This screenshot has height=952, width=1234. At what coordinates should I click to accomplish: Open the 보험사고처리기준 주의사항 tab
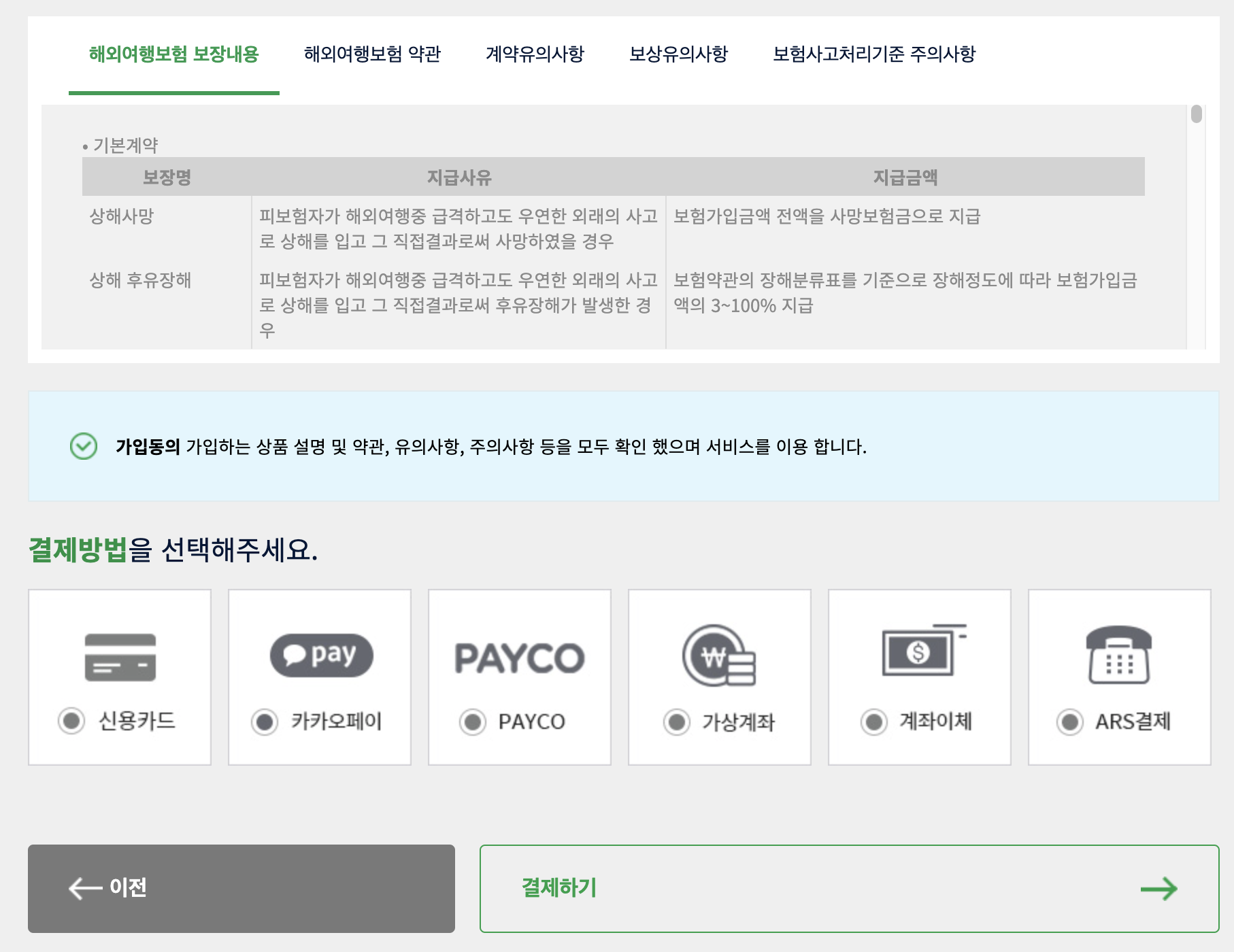pyautogui.click(x=874, y=54)
